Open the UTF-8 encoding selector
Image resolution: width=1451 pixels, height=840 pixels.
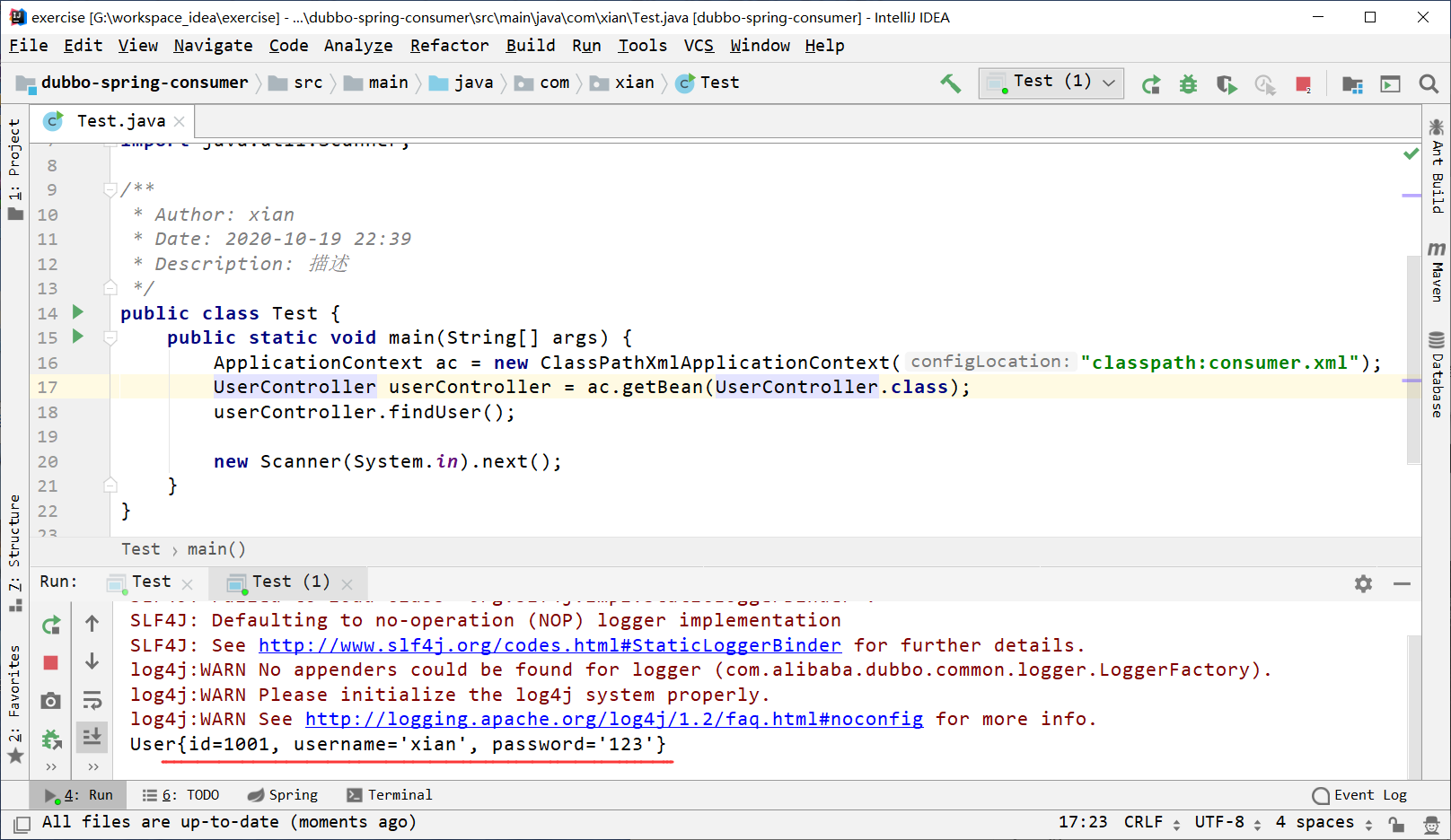(1227, 823)
